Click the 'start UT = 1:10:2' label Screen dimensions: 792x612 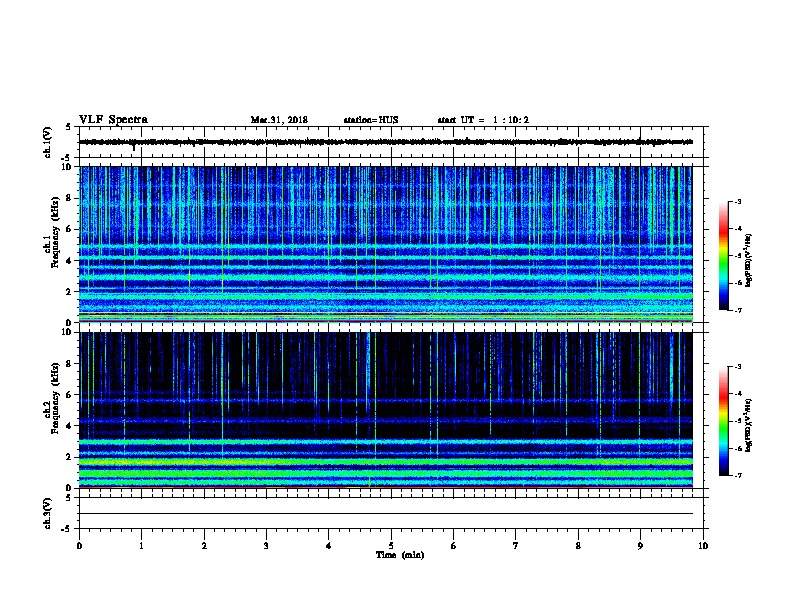[483, 120]
